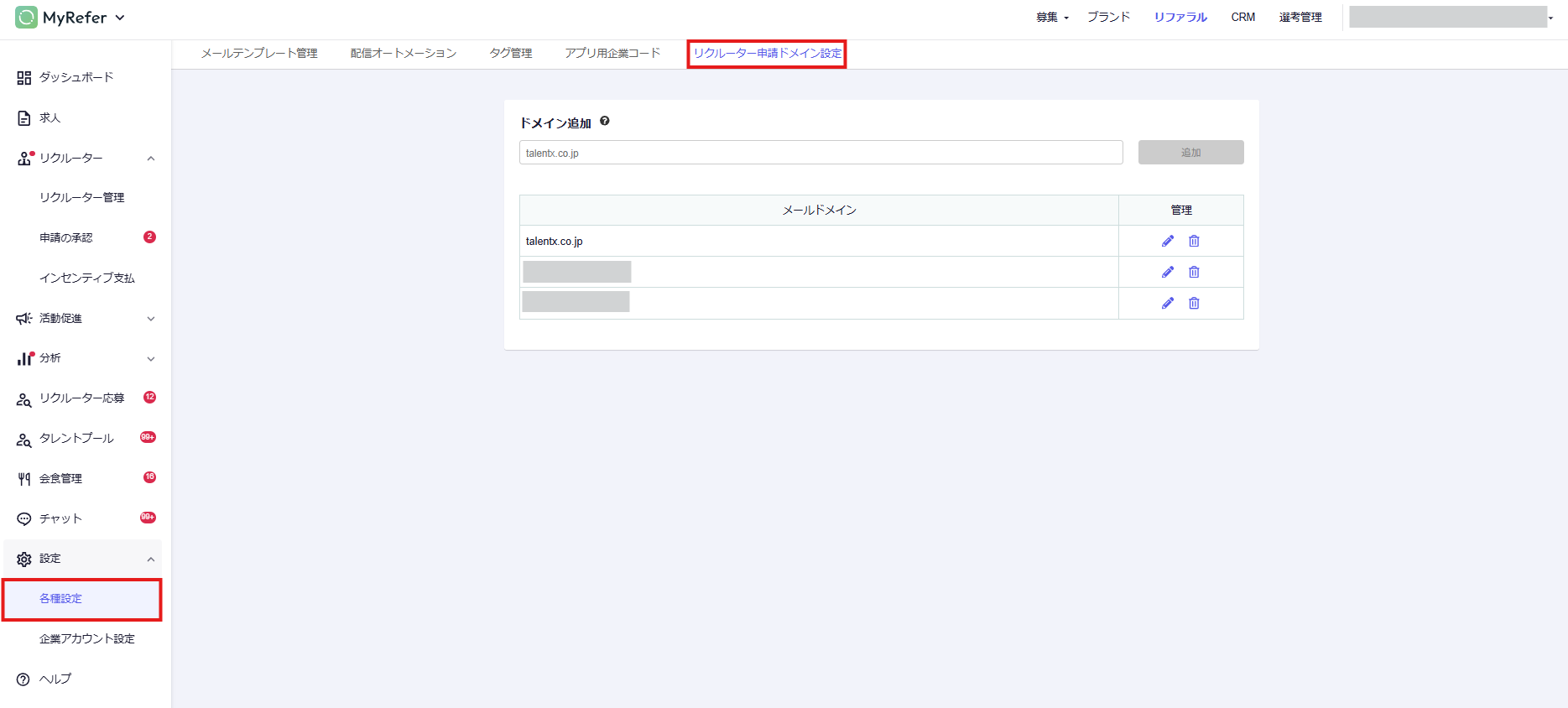Screen dimensions: 1568x708
Task: Open the チャット sidebar item
Action: 60,518
